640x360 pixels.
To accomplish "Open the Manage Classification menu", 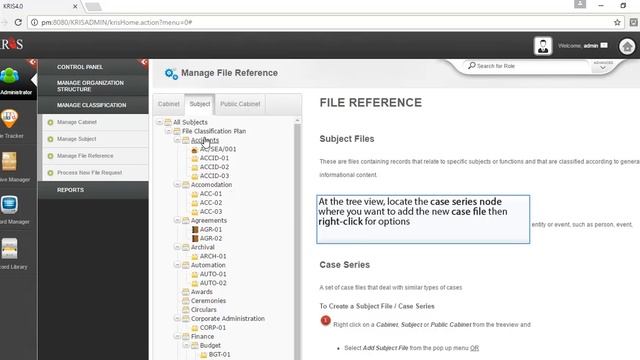I will 93,105.
